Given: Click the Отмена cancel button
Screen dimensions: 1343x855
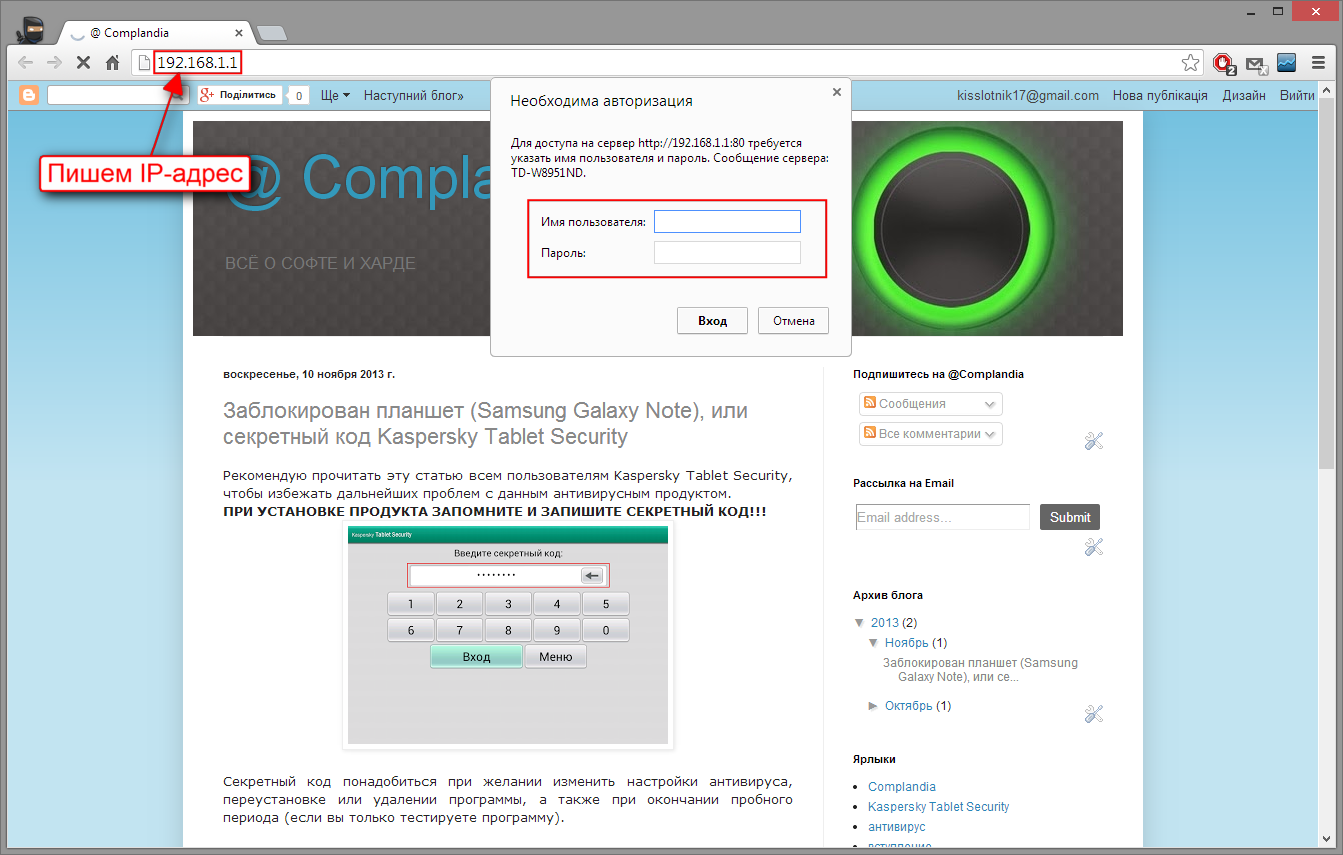Looking at the screenshot, I should point(793,321).
